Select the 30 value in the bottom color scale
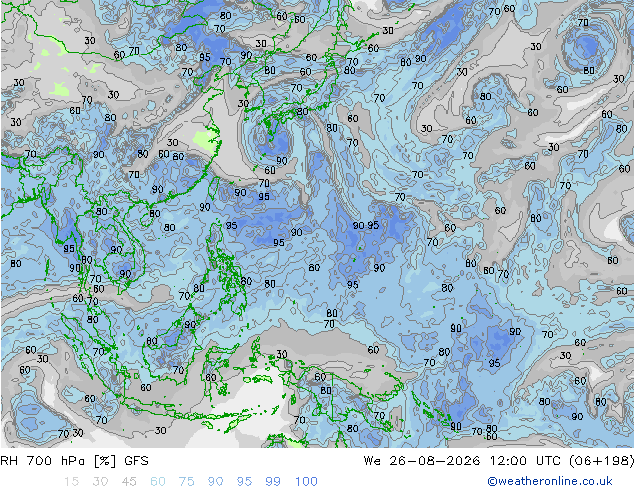 click(100, 482)
